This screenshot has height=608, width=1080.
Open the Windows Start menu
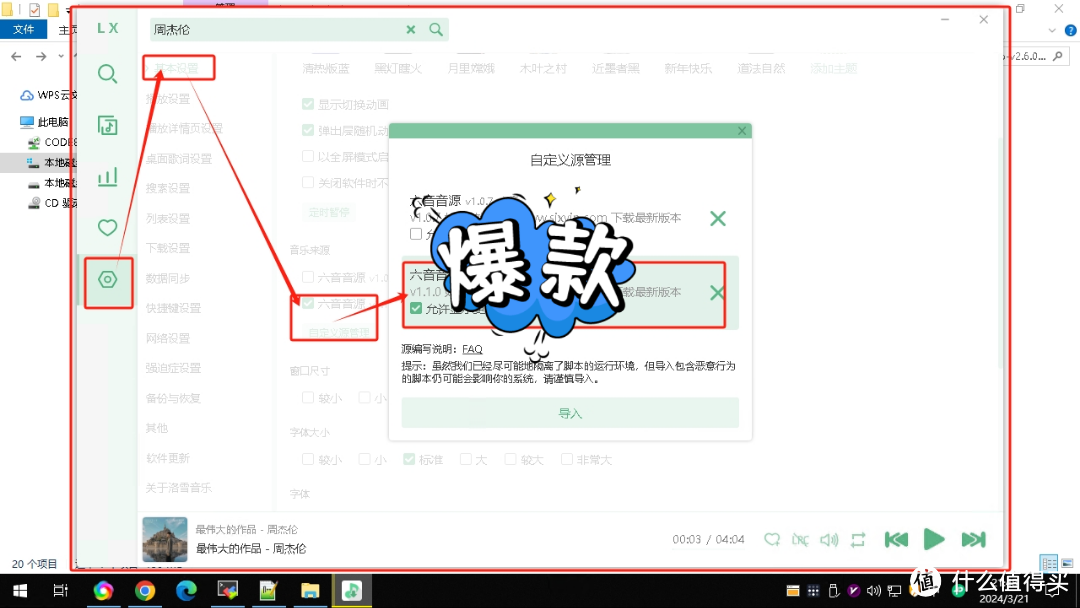click(x=20, y=591)
